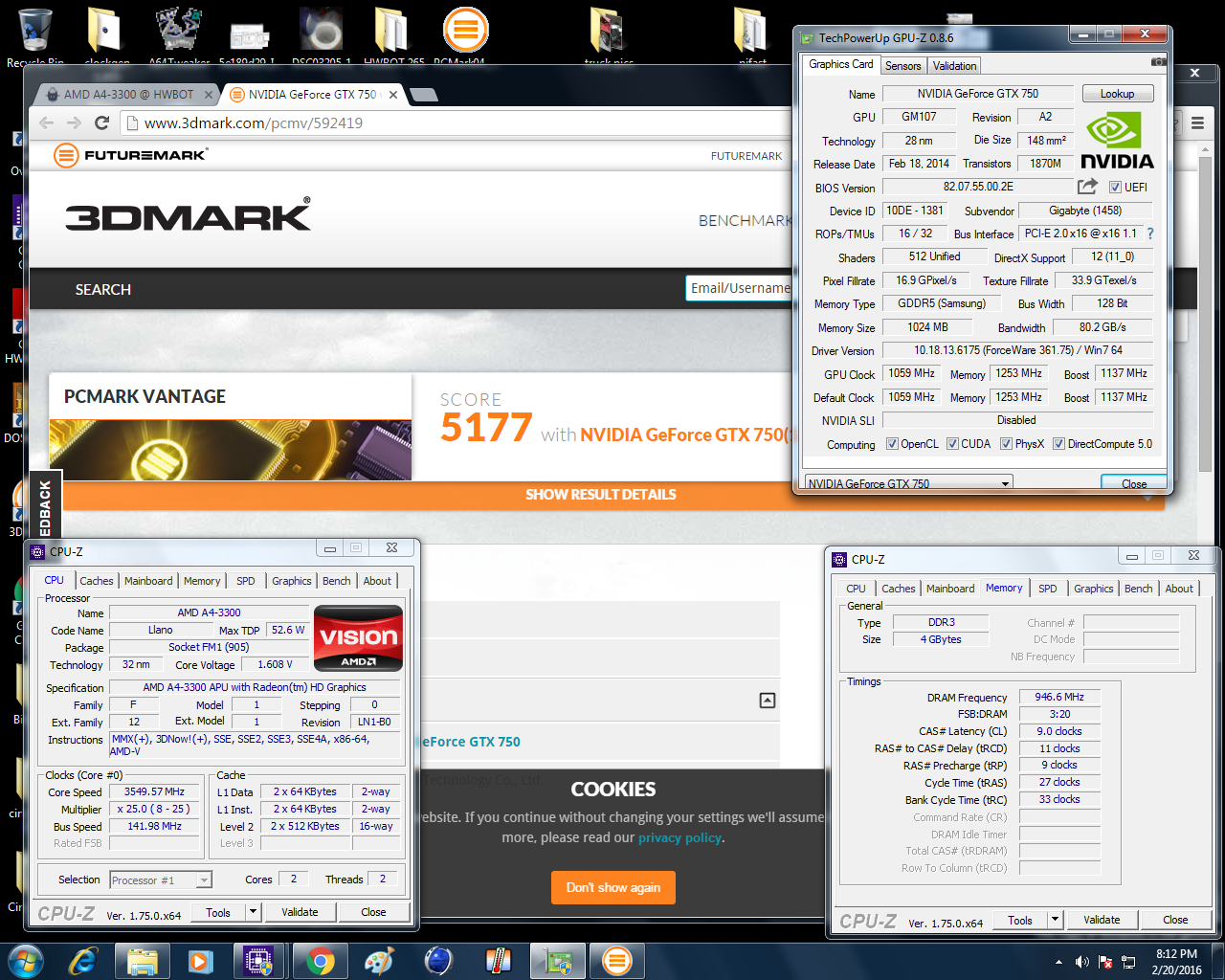Show hidden system tray icons

1058,962
